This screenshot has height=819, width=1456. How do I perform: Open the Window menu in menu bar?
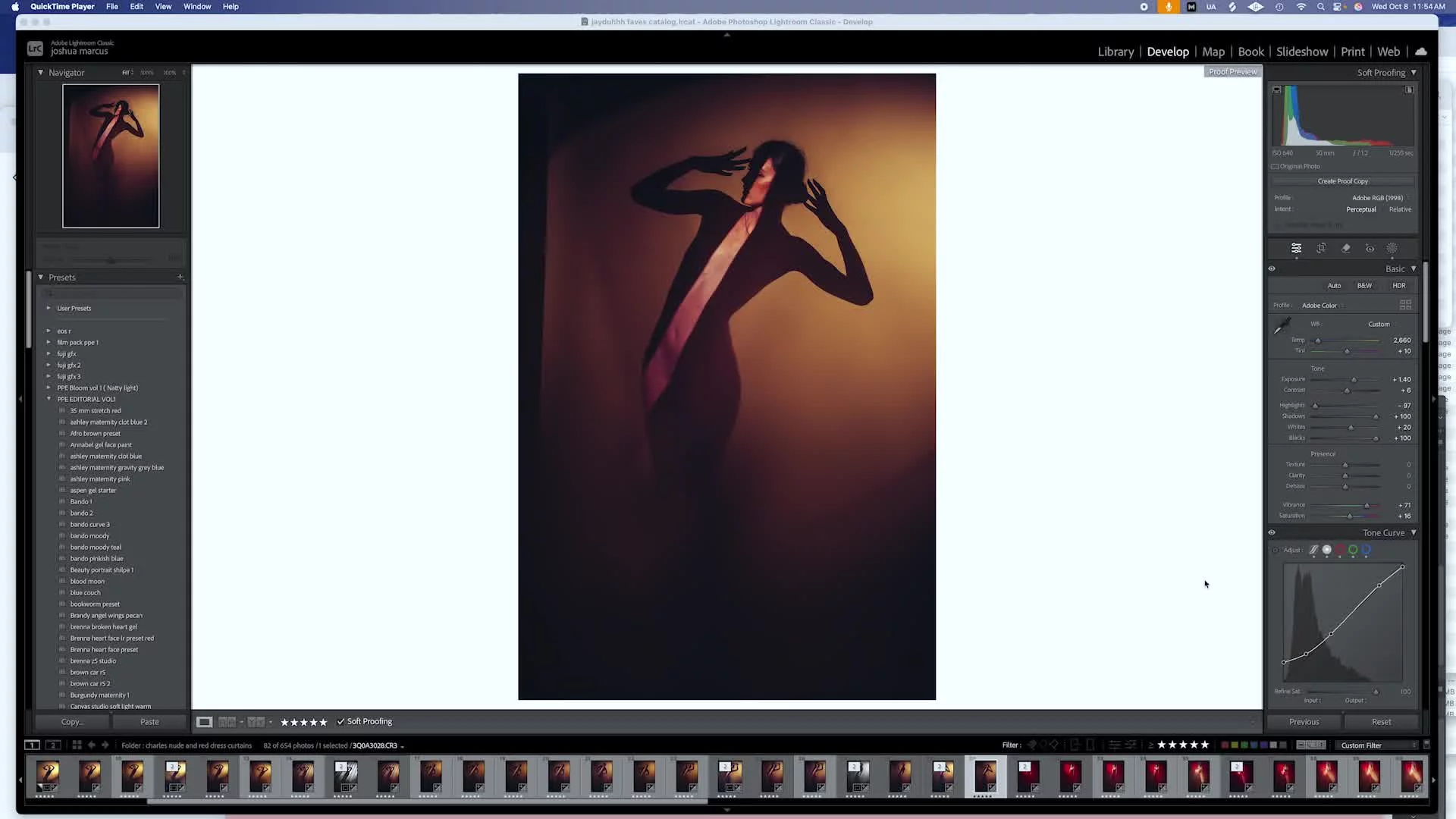(x=197, y=6)
